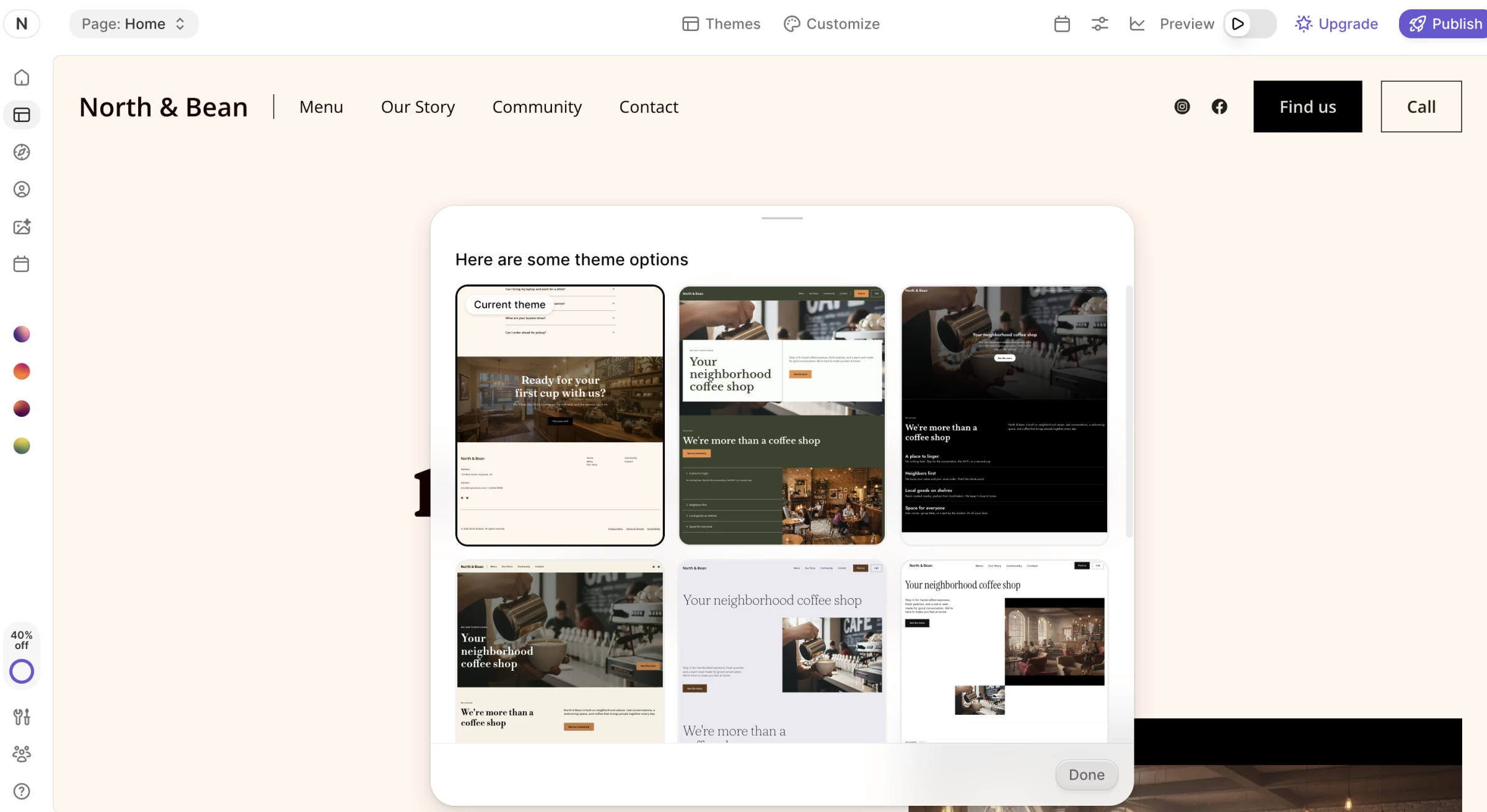Select the dark green theme thumbnail
1487x812 pixels.
[782, 415]
